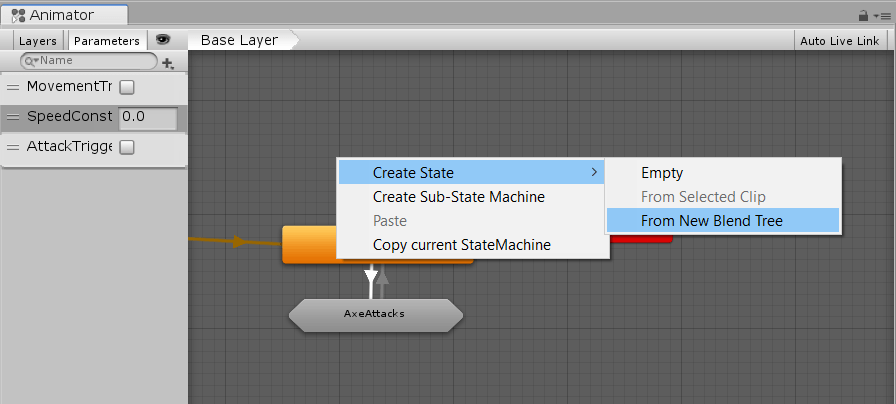Image resolution: width=896 pixels, height=404 pixels.
Task: Enable the AttackTrigger parameter checkbox
Action: pos(127,147)
